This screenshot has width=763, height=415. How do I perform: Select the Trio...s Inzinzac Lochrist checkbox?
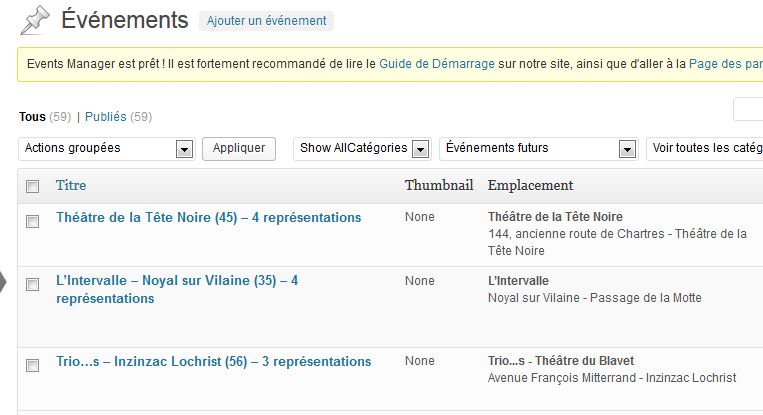[x=33, y=365]
